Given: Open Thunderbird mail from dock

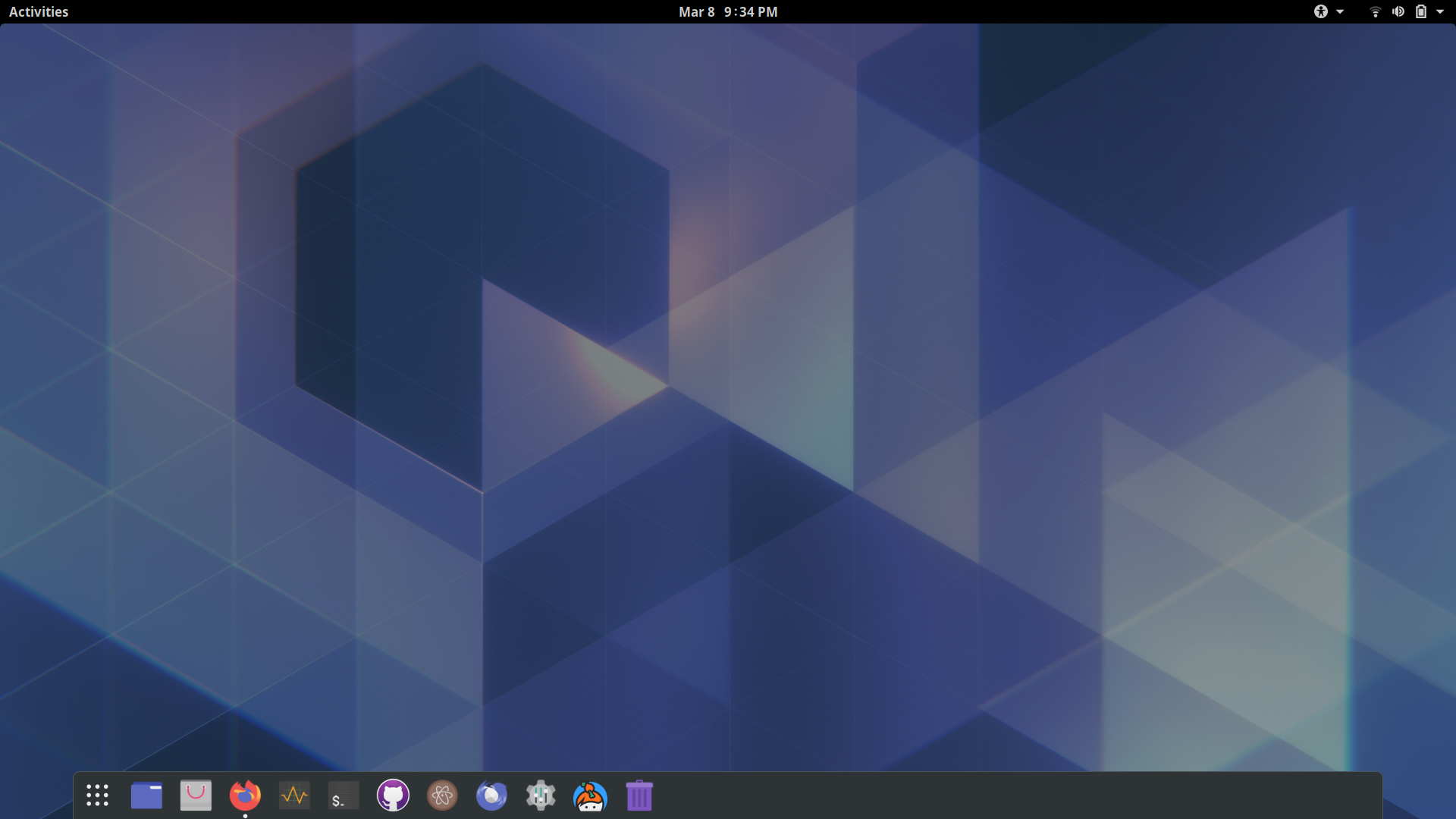Looking at the screenshot, I should coord(491,795).
